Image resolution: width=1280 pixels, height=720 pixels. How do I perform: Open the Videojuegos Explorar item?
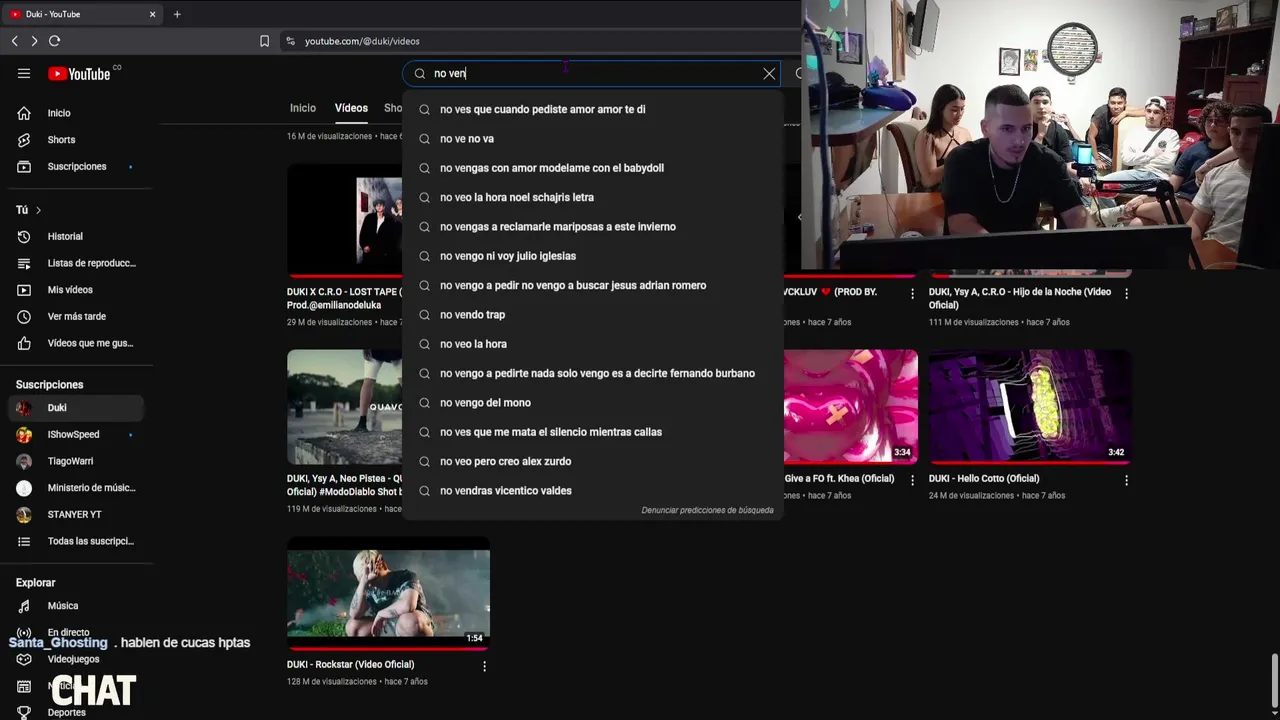[76, 659]
